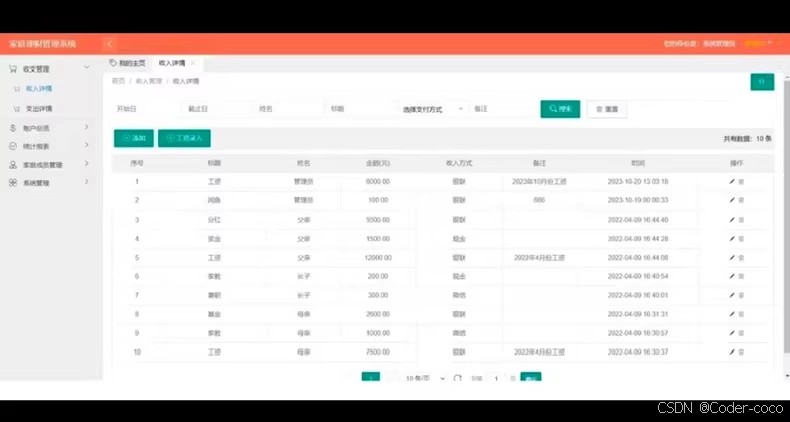
Task: Click the pencil icon on the 12000.00 row
Action: coord(732,257)
